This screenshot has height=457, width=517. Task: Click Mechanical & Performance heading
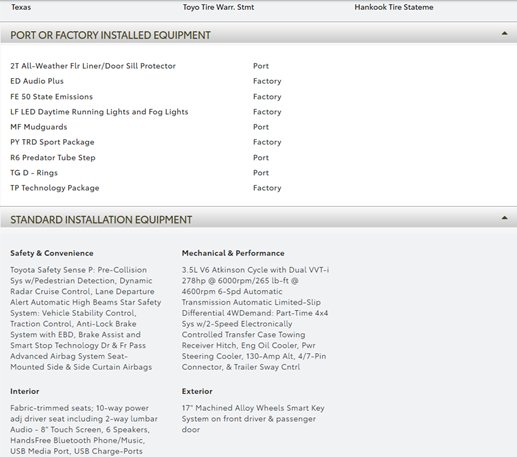pyautogui.click(x=233, y=253)
